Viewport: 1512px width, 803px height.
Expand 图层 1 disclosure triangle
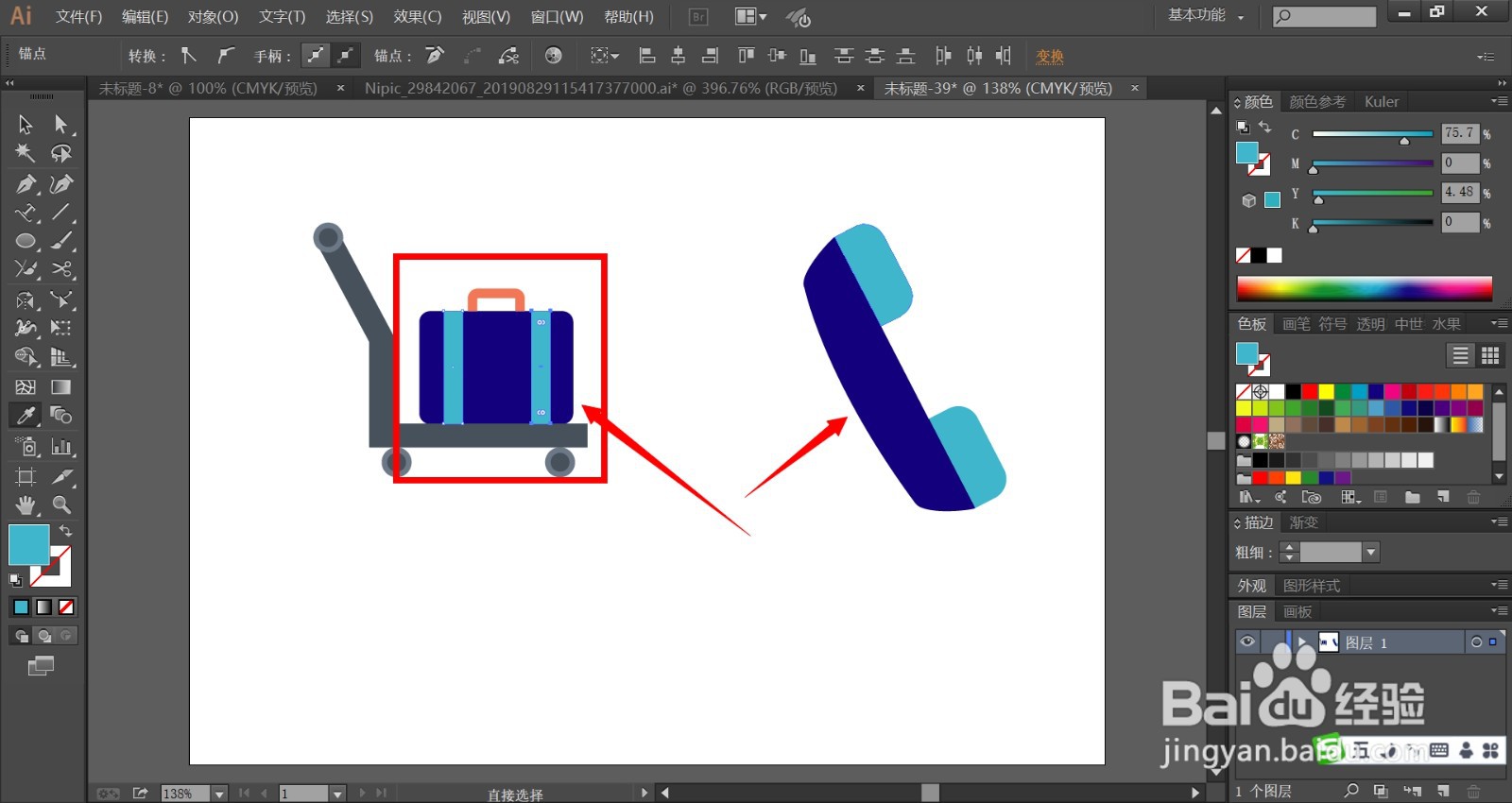1303,642
